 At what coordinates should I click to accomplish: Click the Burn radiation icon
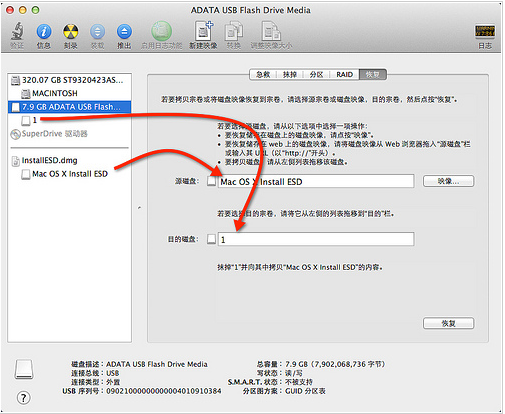point(71,32)
